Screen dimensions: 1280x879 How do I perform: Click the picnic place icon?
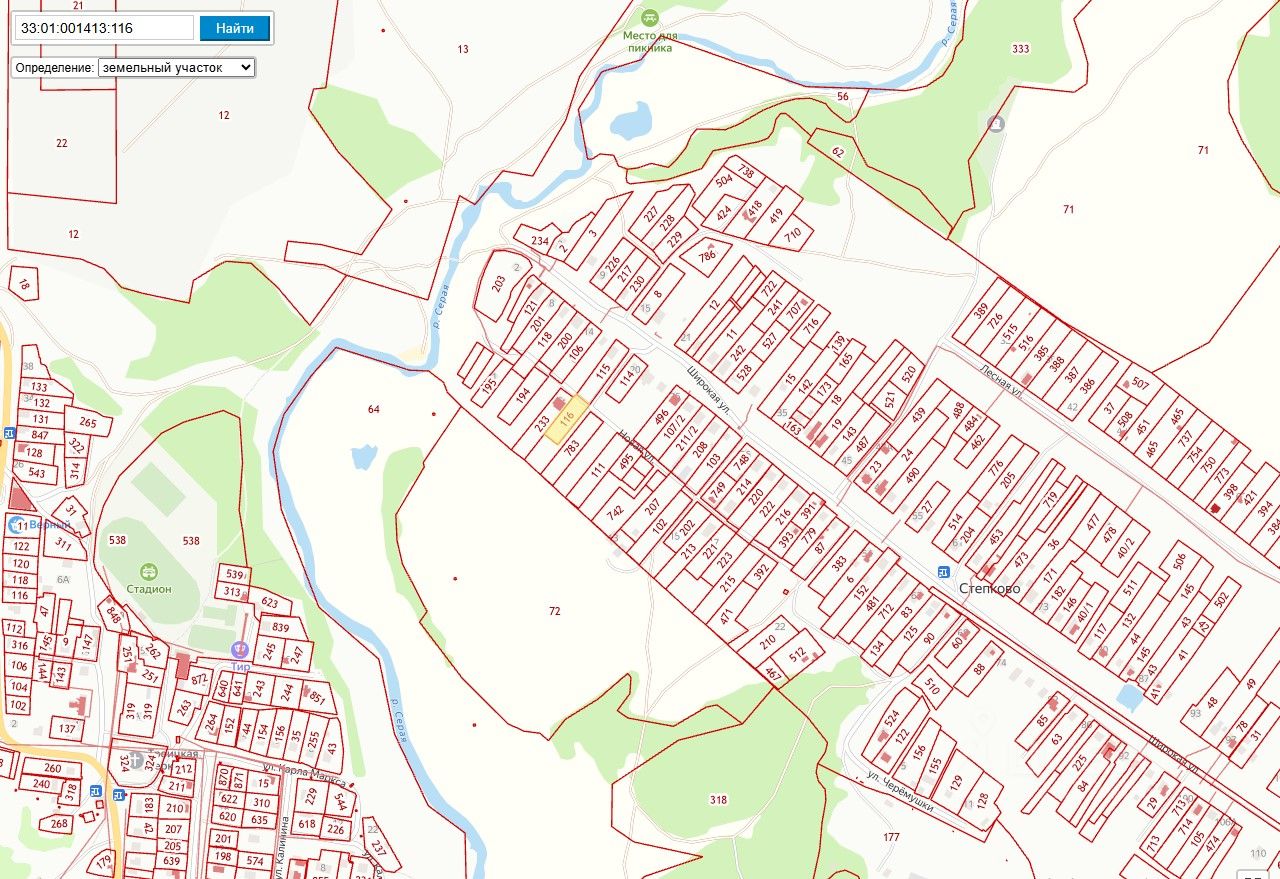(x=650, y=18)
